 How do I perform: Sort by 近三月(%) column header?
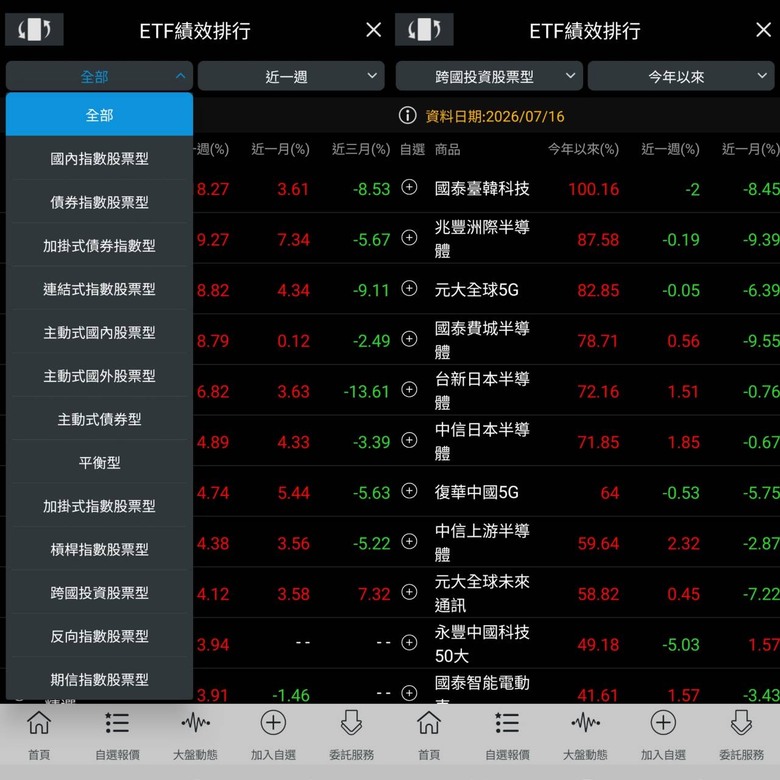(x=361, y=149)
